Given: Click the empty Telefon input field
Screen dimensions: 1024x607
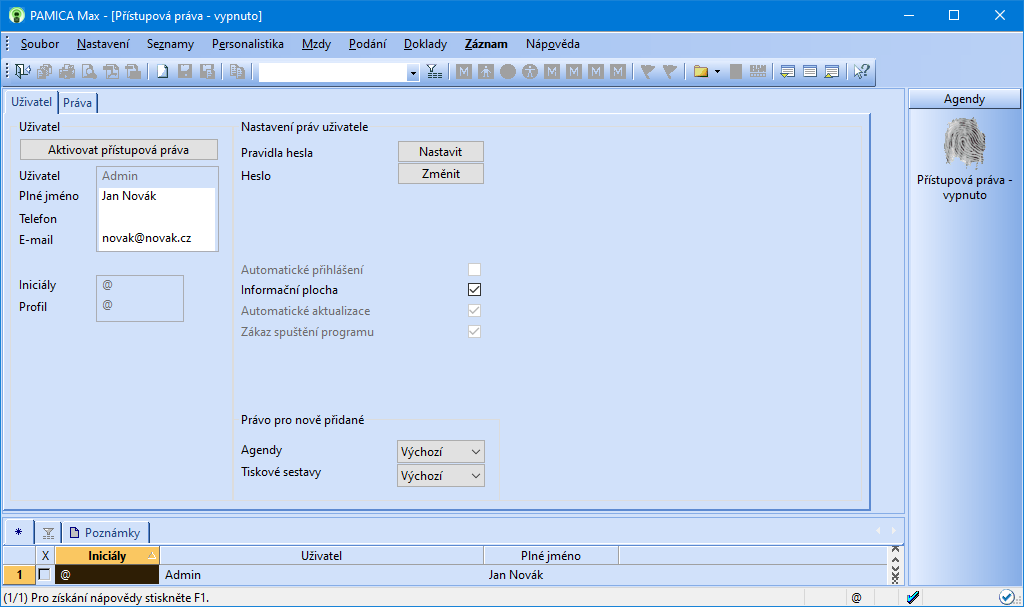Looking at the screenshot, I should pyautogui.click(x=157, y=218).
